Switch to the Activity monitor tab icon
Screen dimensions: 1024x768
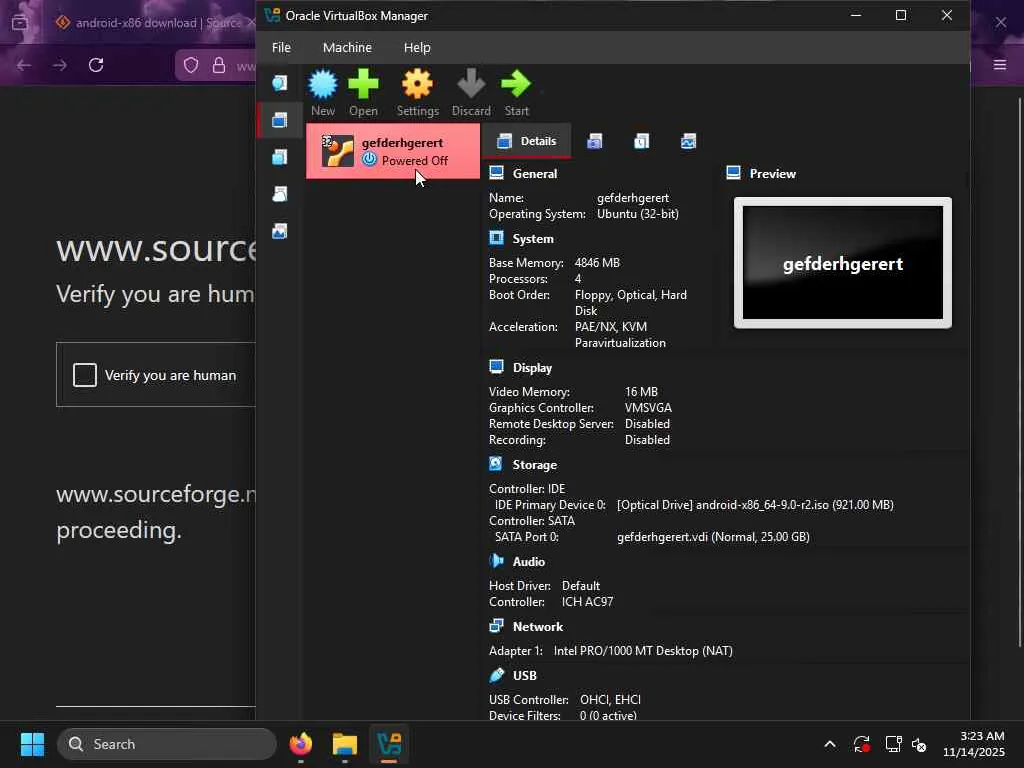click(688, 141)
